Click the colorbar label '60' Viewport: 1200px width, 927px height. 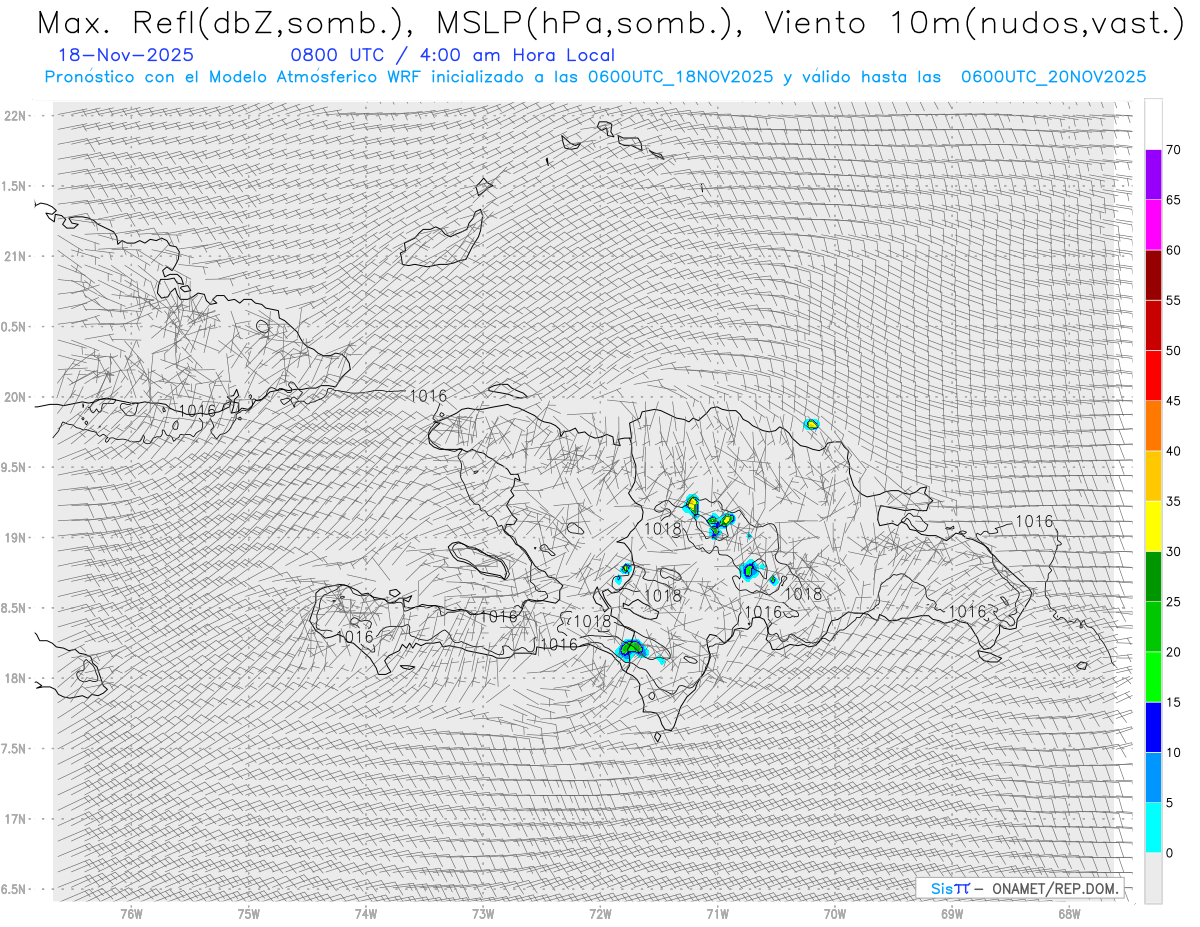(1173, 250)
